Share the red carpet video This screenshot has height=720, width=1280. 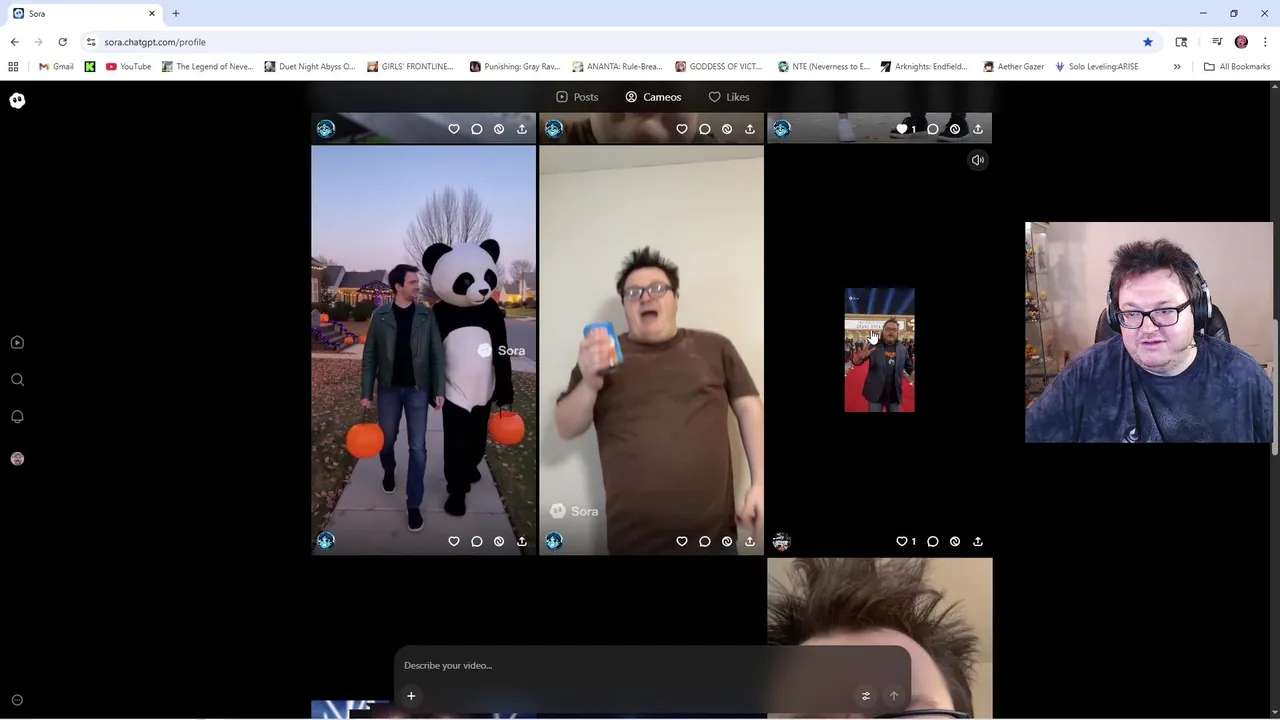pos(978,541)
